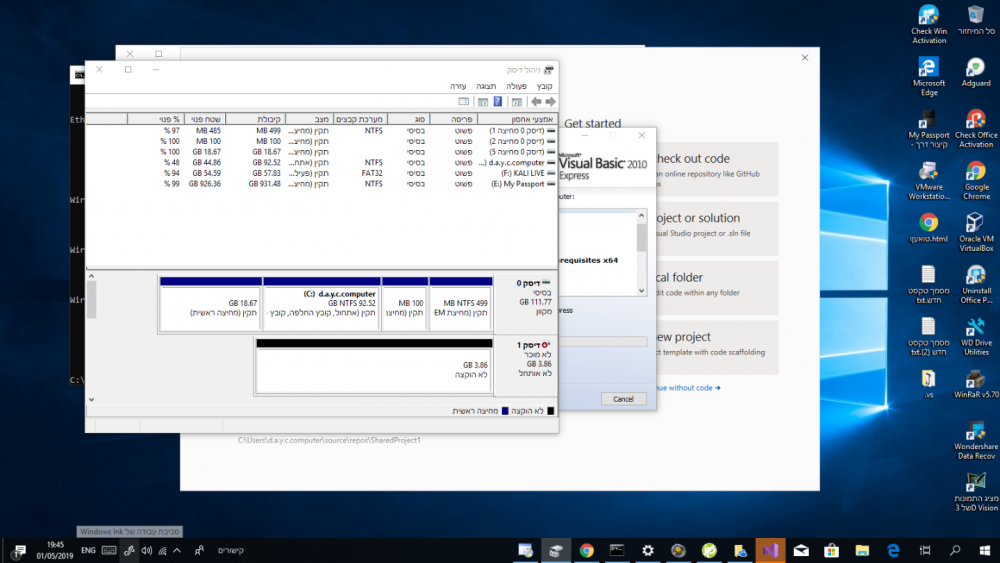Select the d.a.y.c.computer volume row
1000x563 pixels.
coord(321,163)
